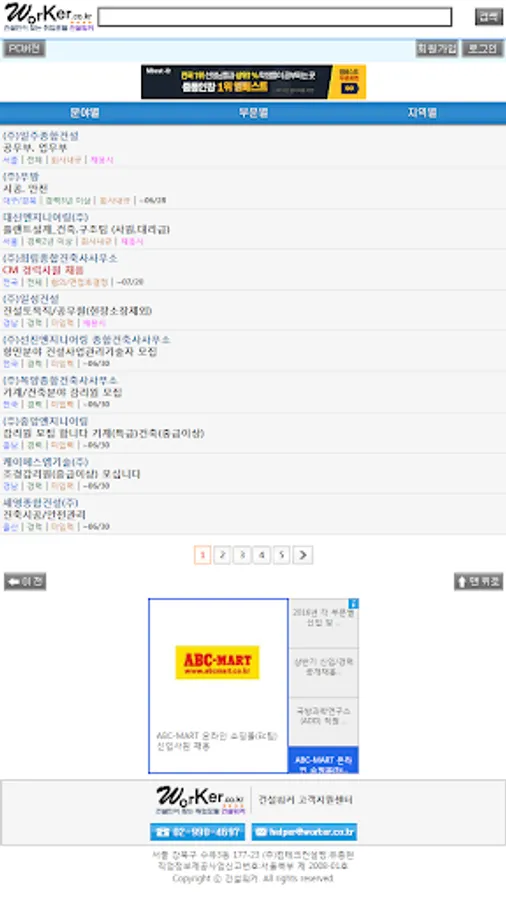Viewport: 506px width, 900px height.
Task: Select the 분야별 tab
Action: point(85,113)
